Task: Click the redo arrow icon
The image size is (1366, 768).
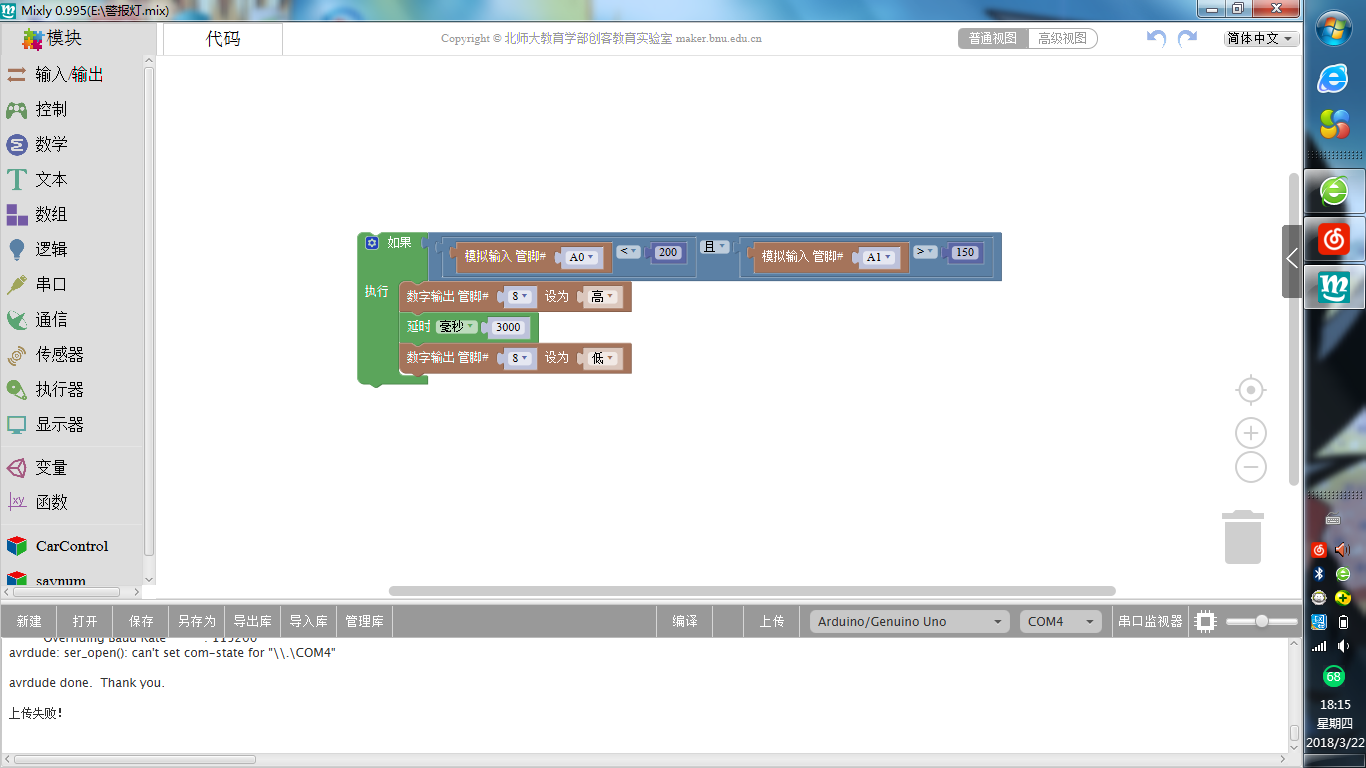Action: click(x=1187, y=38)
